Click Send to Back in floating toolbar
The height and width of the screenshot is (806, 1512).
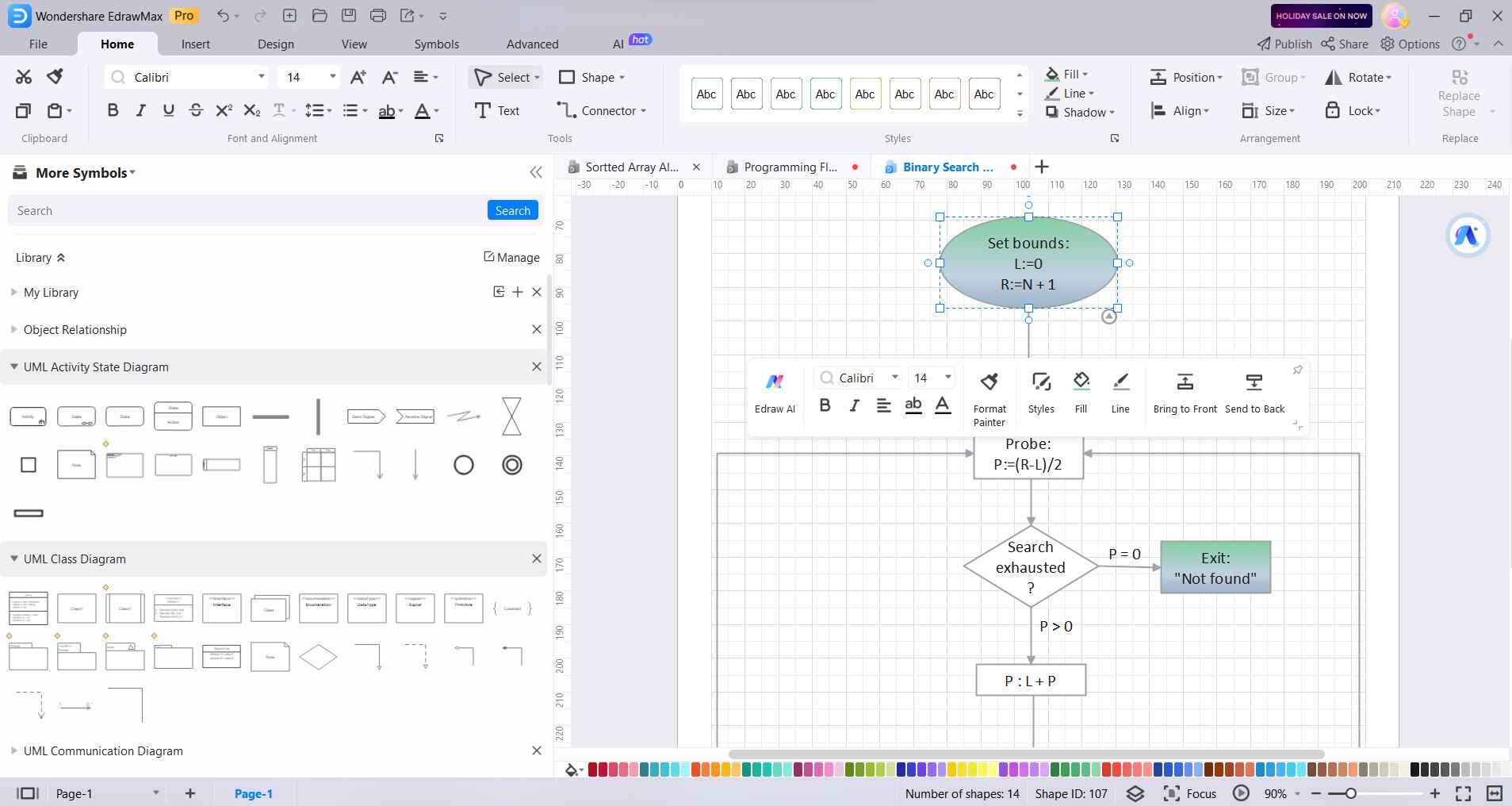pos(1254,393)
